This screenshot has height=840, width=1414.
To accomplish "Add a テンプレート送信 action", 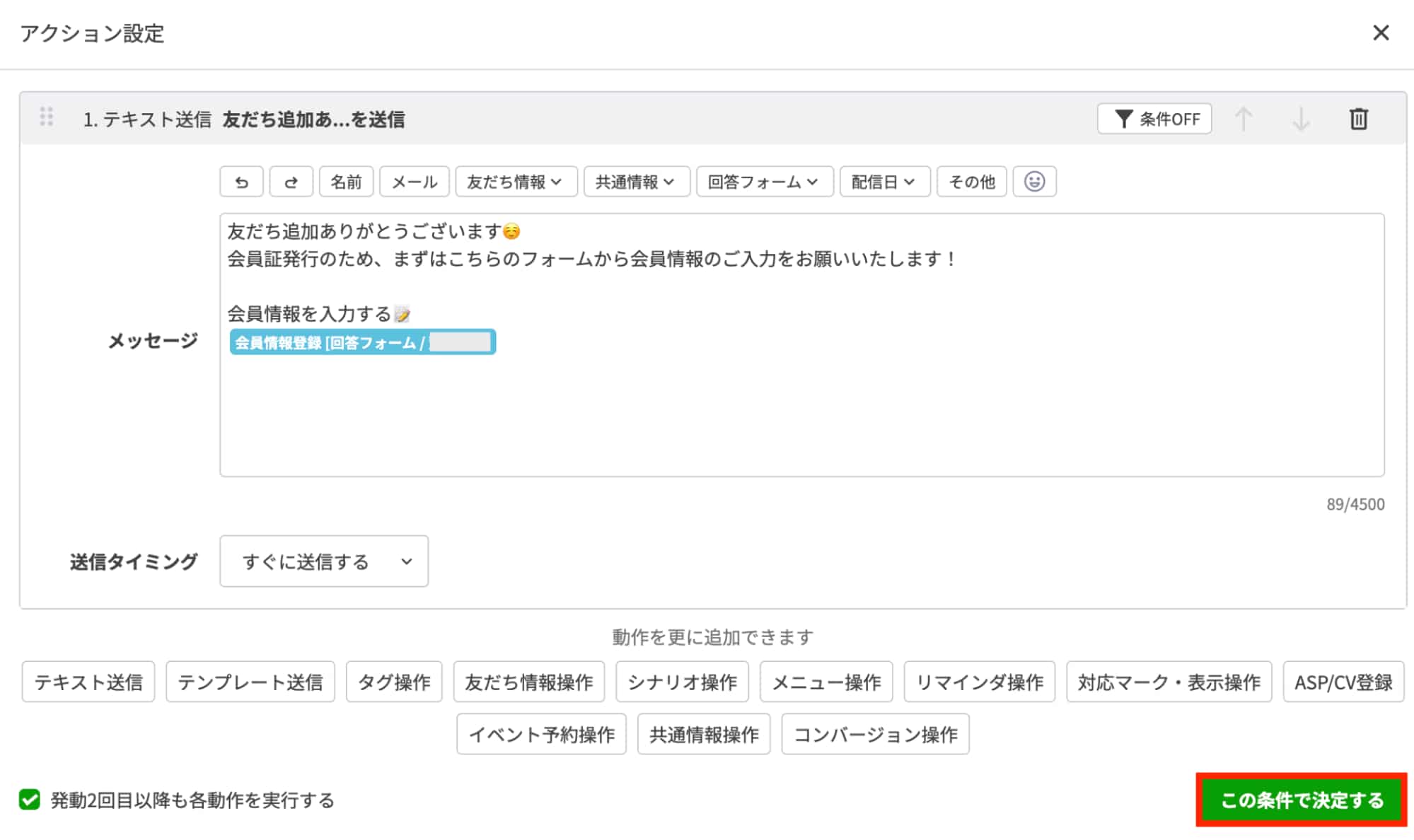I will [250, 682].
